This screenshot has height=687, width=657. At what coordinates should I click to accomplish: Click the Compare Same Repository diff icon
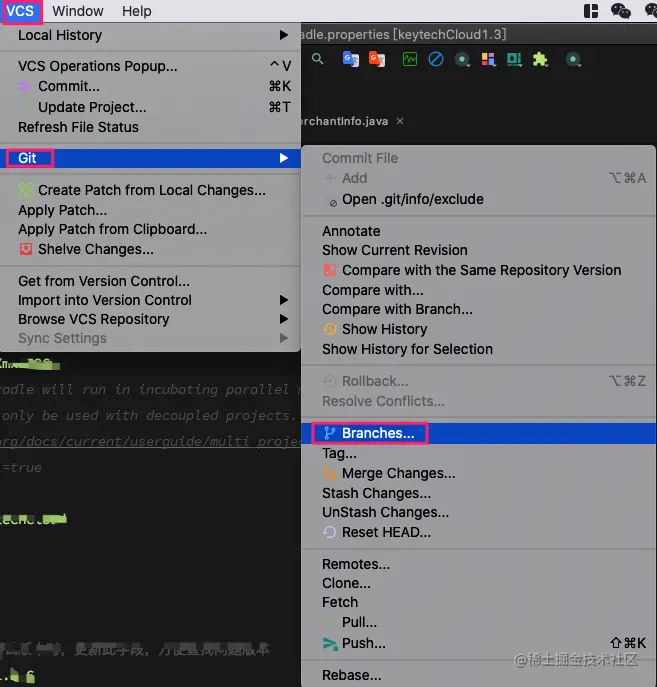tap(330, 270)
